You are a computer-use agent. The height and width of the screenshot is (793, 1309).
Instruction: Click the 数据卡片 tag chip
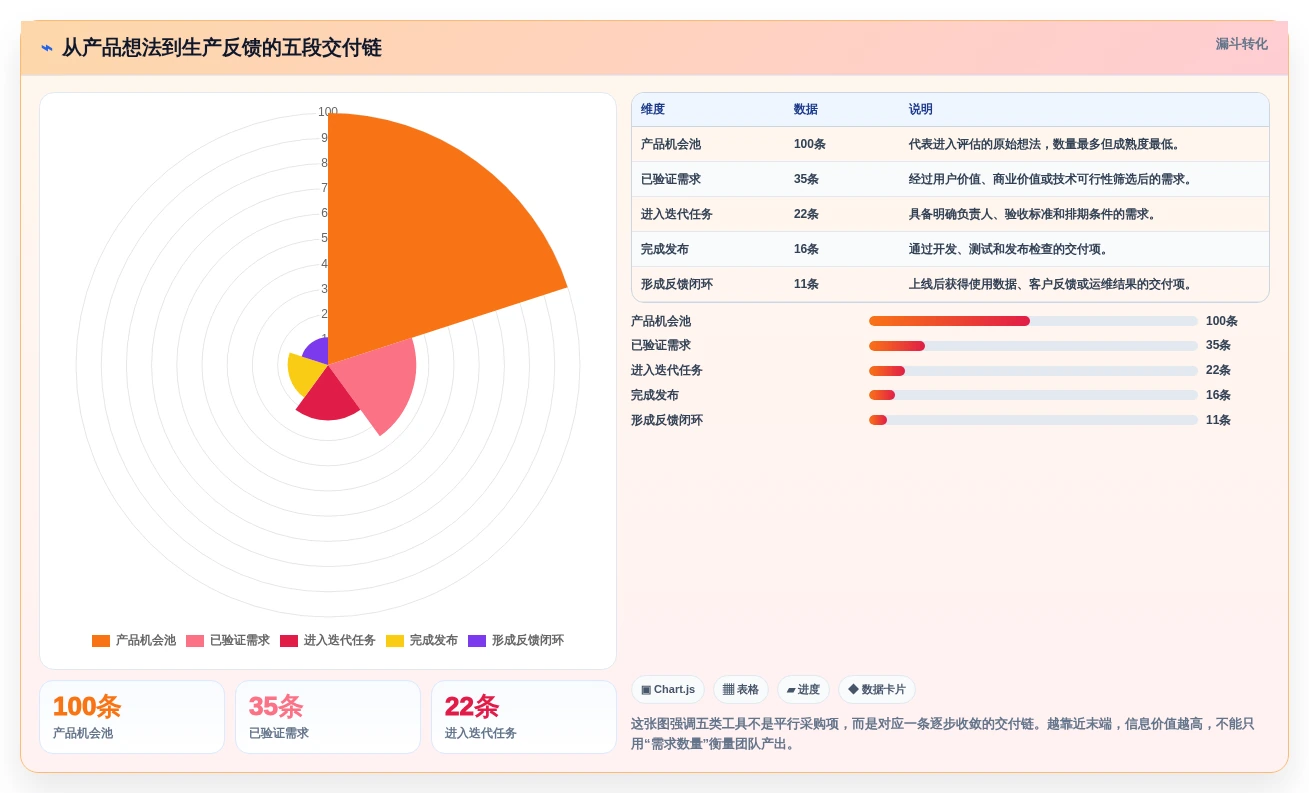(876, 689)
